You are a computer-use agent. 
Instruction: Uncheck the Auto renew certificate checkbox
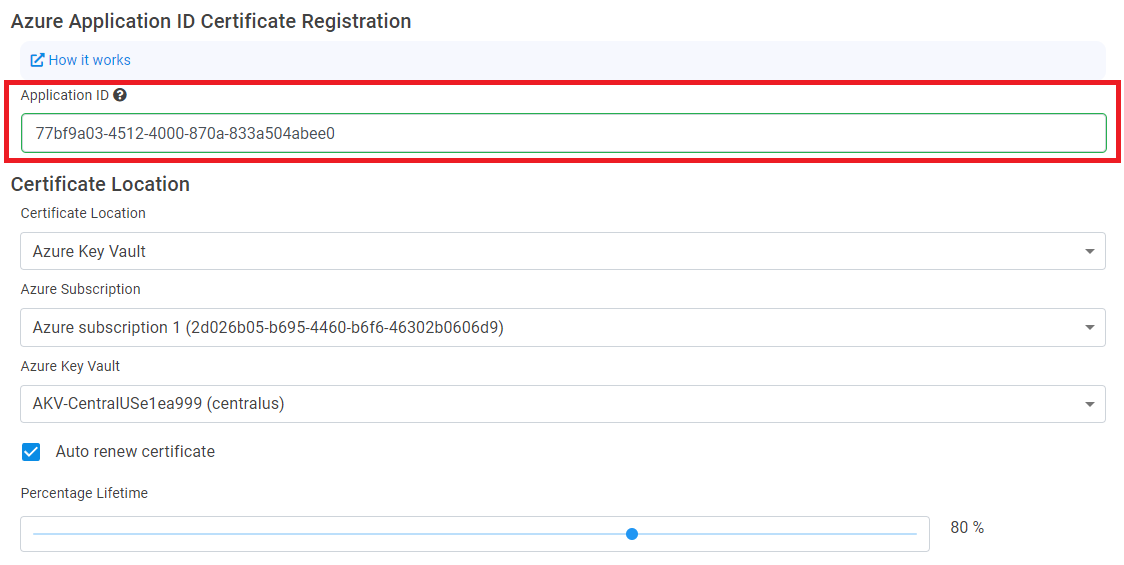pos(31,452)
